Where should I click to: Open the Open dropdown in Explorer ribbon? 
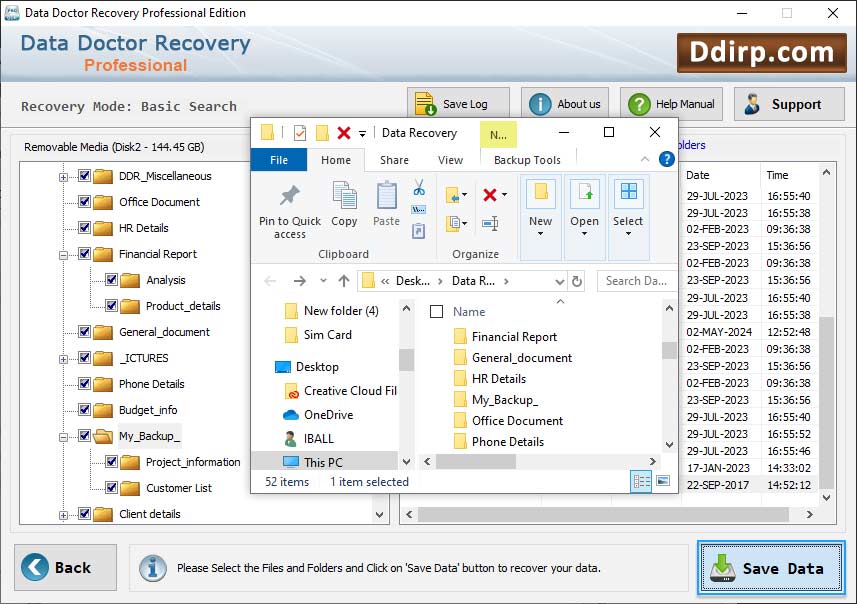coord(584,216)
